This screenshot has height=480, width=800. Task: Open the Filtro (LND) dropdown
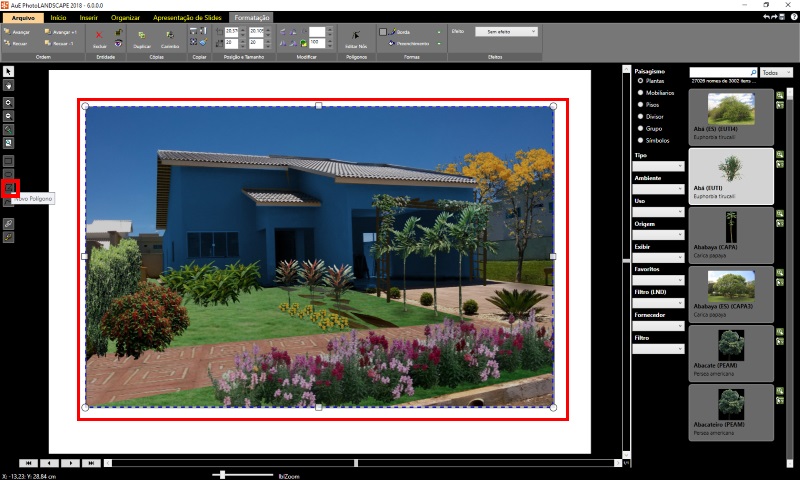click(x=658, y=303)
